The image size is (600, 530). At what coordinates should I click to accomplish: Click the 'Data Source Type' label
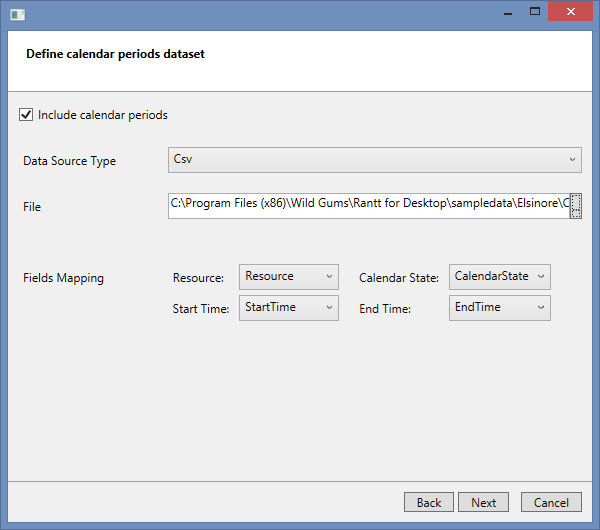69,161
